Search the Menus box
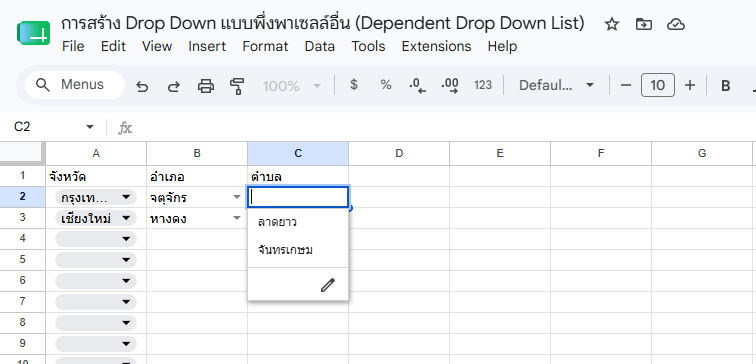Screen dimensions: 756x364 [x=75, y=85]
